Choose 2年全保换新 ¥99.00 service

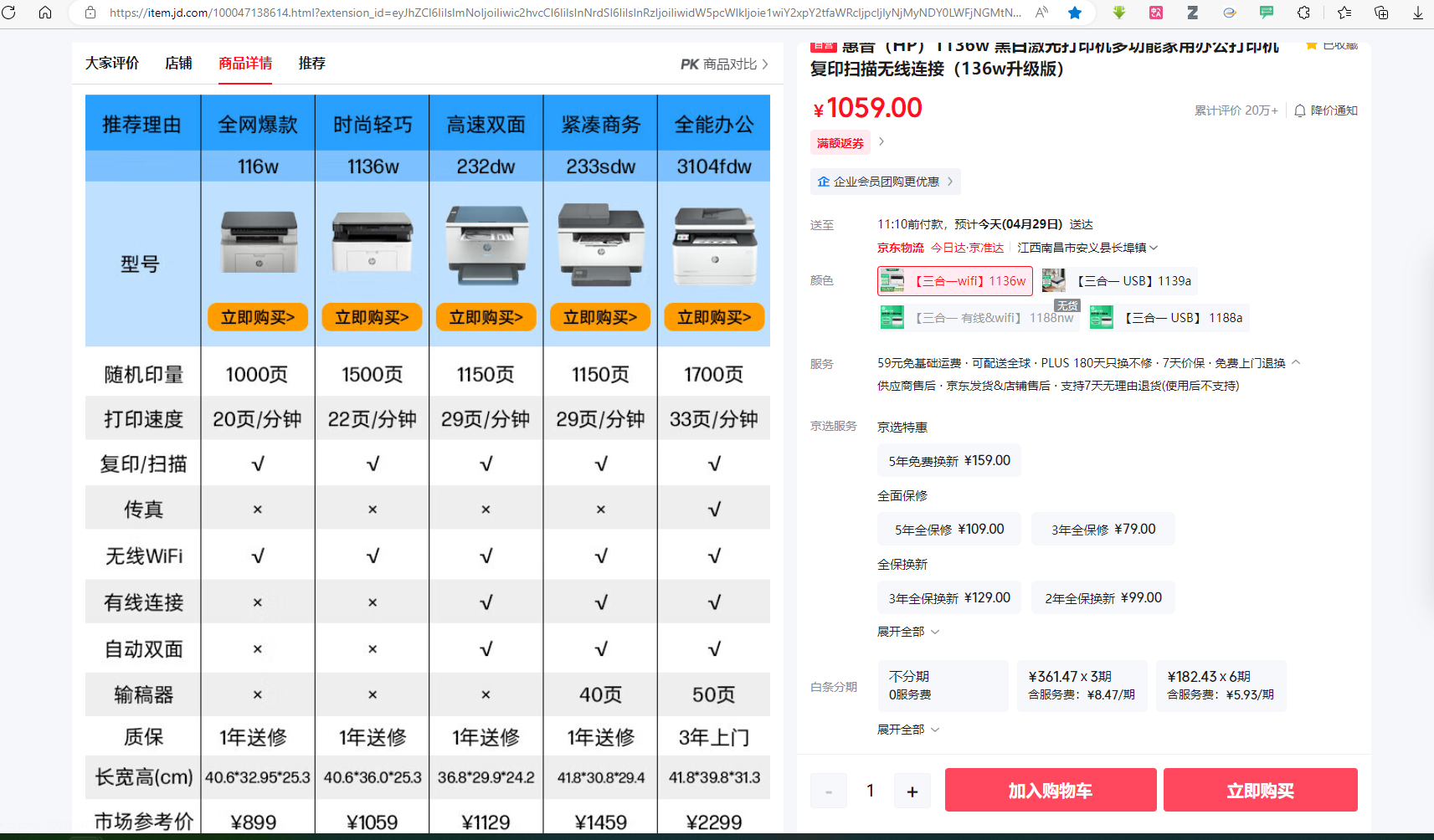click(x=1103, y=598)
